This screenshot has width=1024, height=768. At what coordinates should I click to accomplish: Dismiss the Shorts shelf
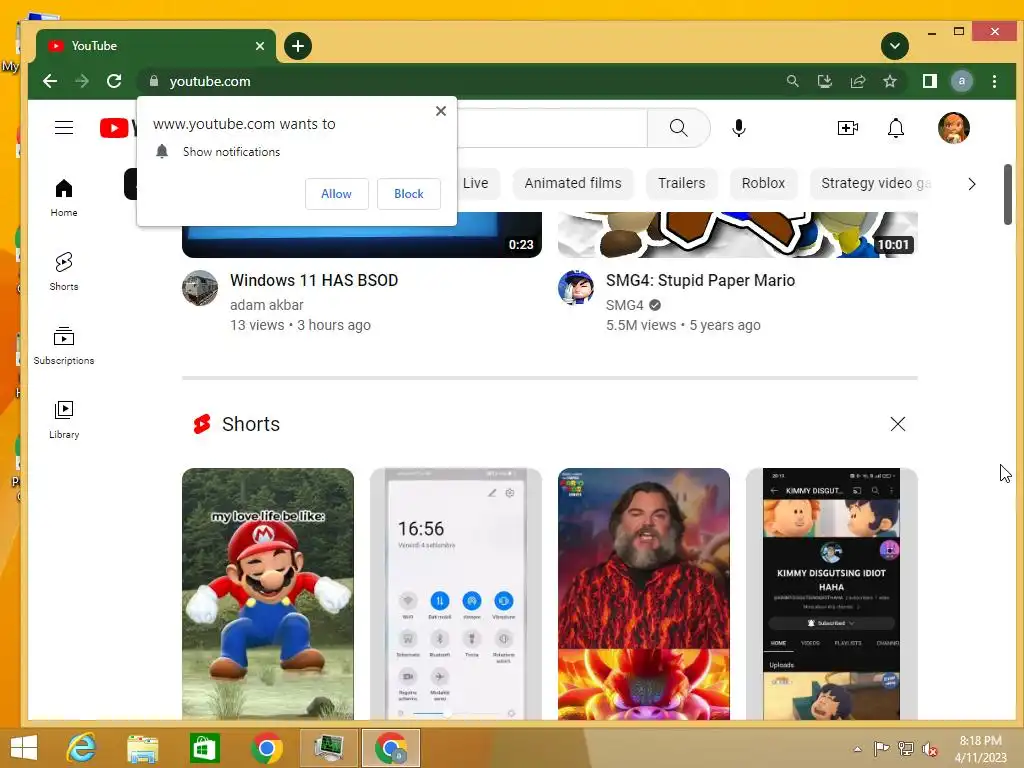898,424
